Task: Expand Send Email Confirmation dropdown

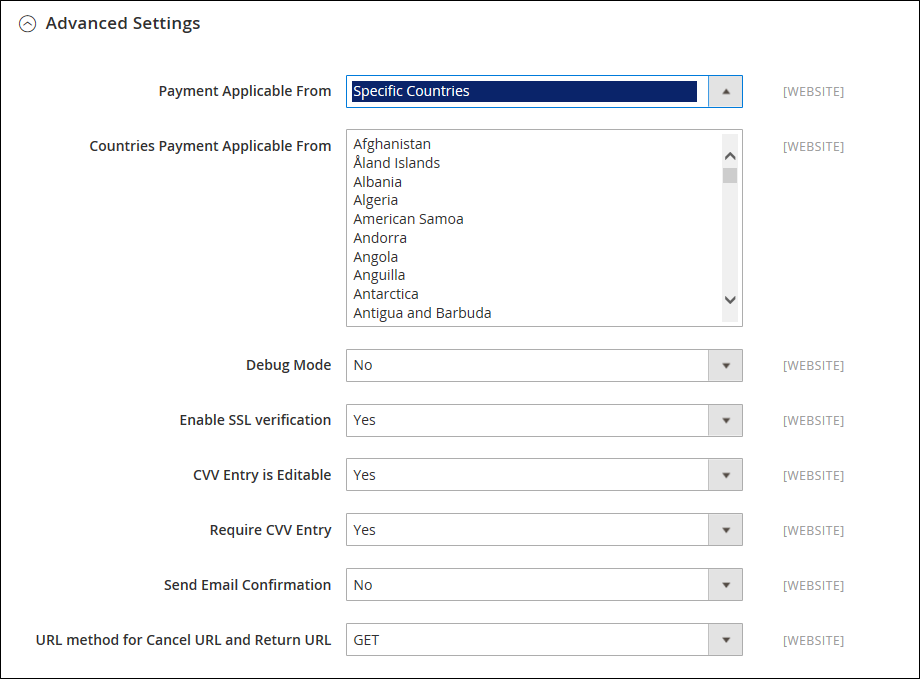Action: tap(544, 585)
